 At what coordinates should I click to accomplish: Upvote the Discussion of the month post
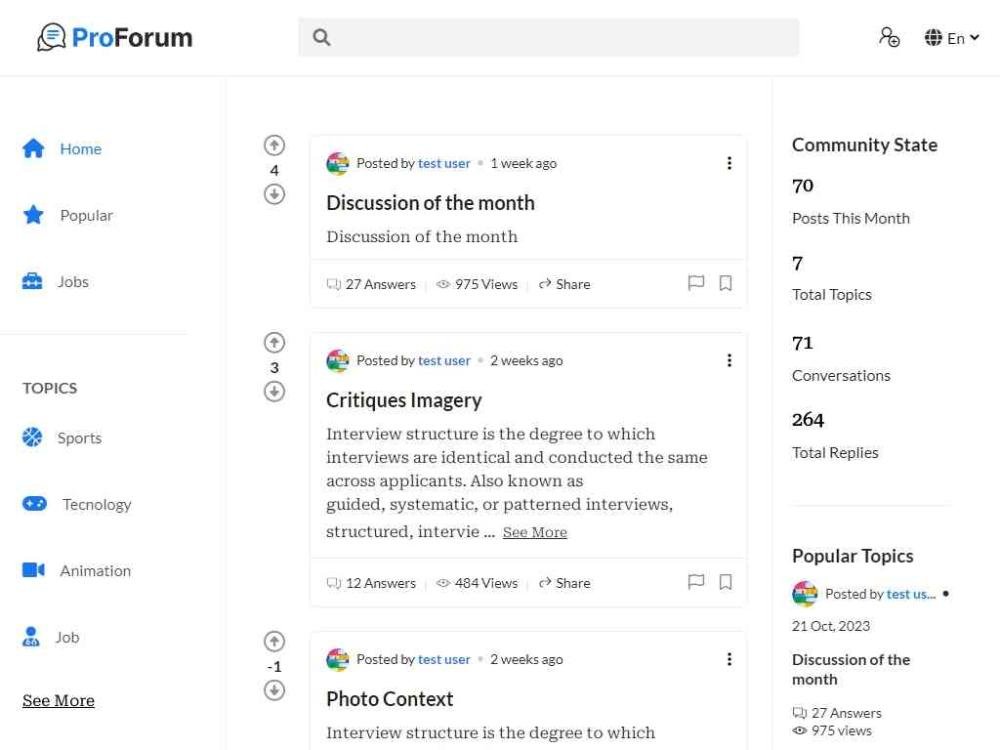point(274,146)
